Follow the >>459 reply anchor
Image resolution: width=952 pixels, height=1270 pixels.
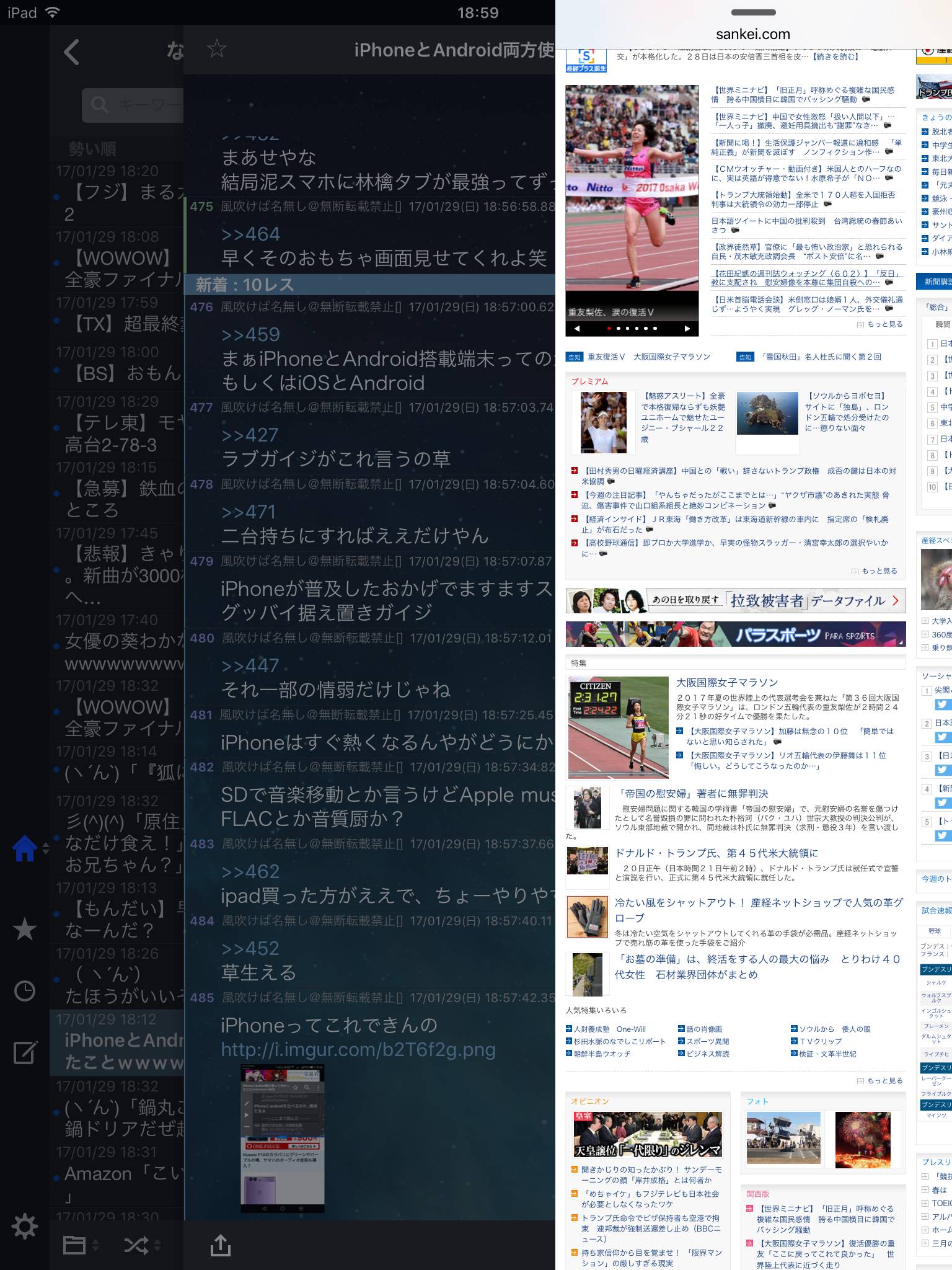coord(251,334)
